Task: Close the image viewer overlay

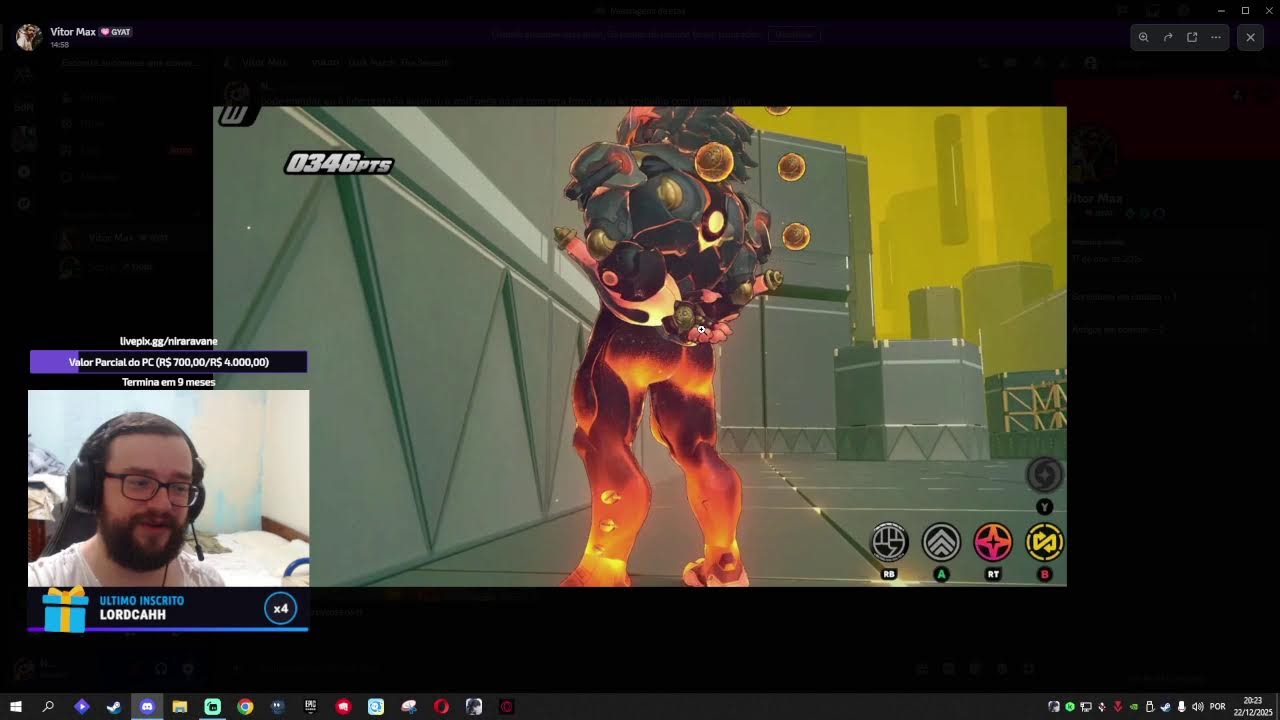Action: point(1250,37)
